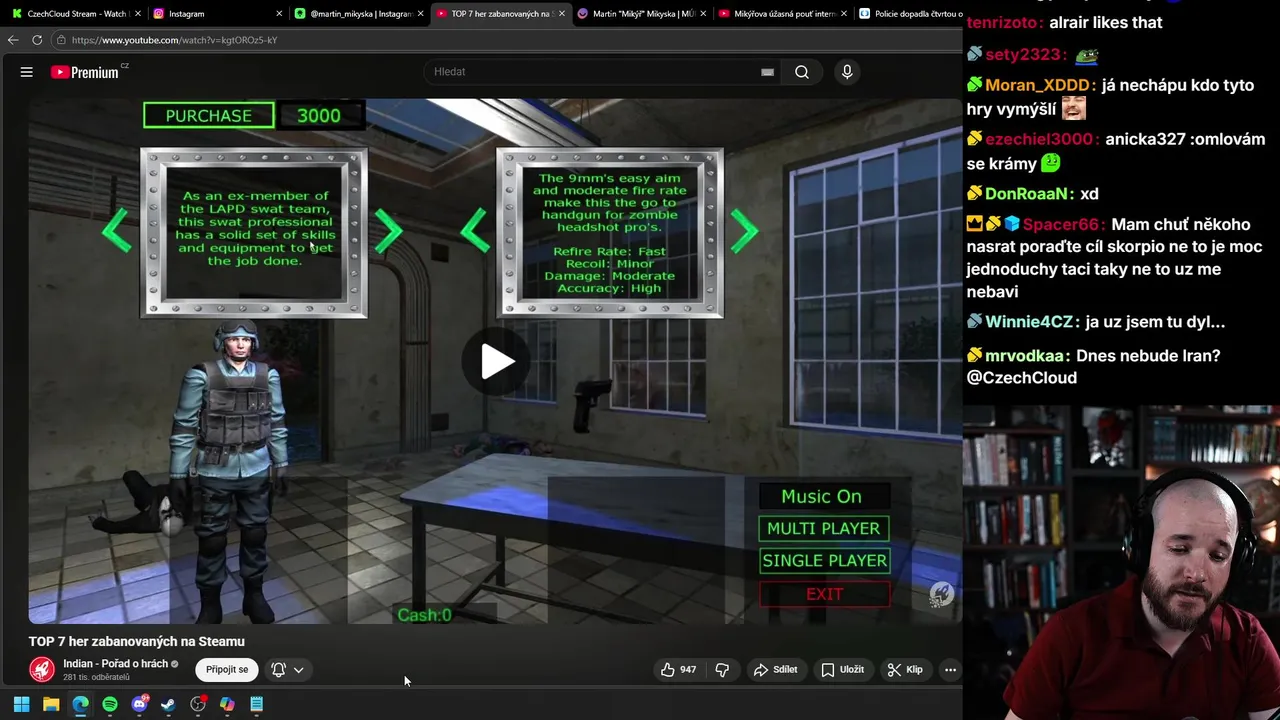
Task: Switch to Policie dopadla čtvrtou tab
Action: coord(910,14)
